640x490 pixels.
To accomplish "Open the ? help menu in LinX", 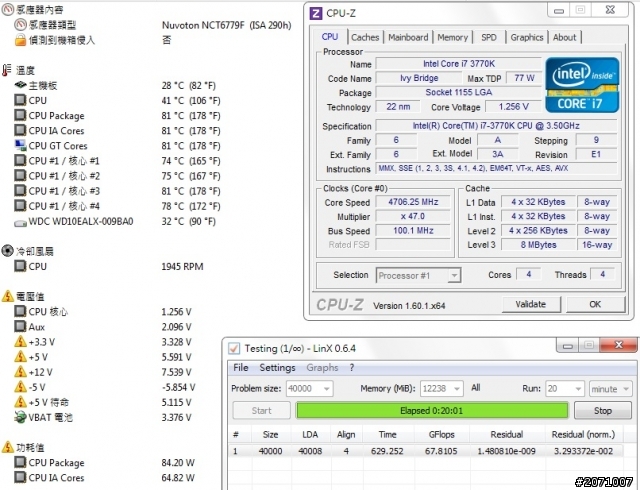I will 352,368.
